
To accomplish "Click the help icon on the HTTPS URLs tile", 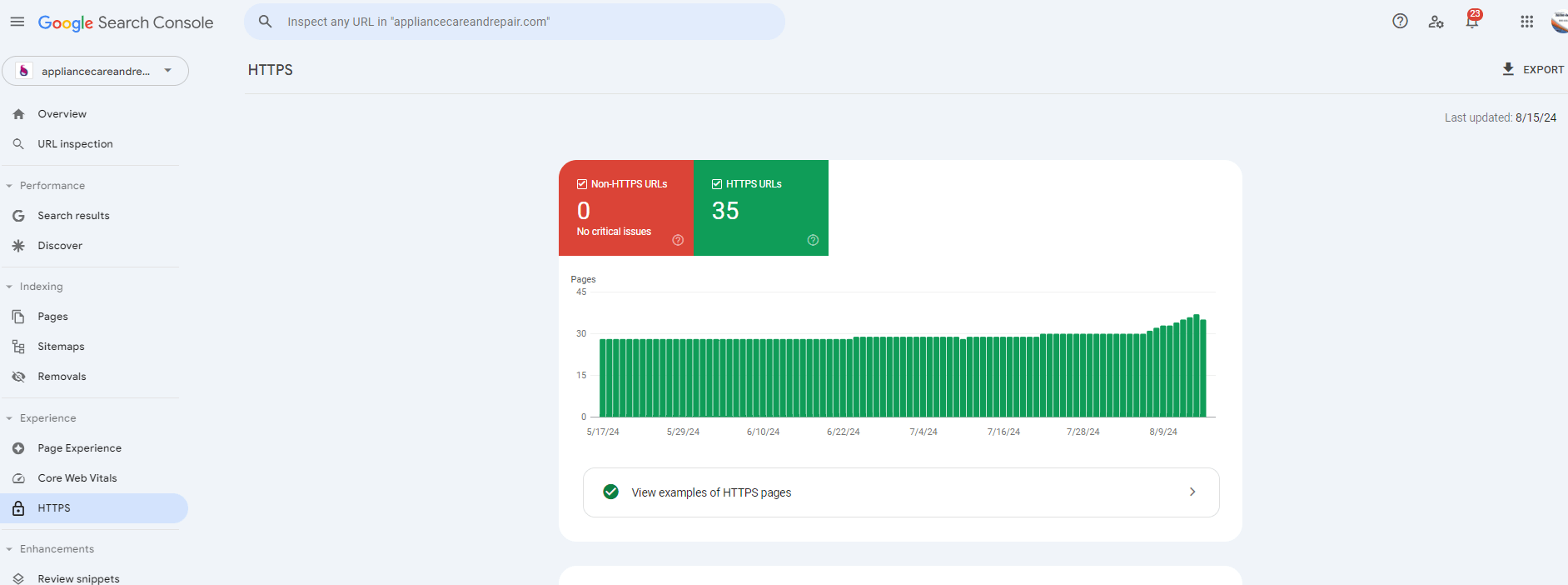I will point(813,240).
